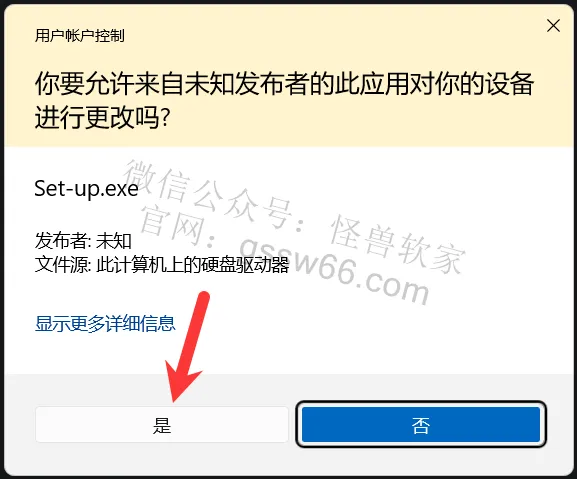The height and width of the screenshot is (479, 577).
Task: Click the 用户帐户控制 dialog title
Action: pos(79,36)
